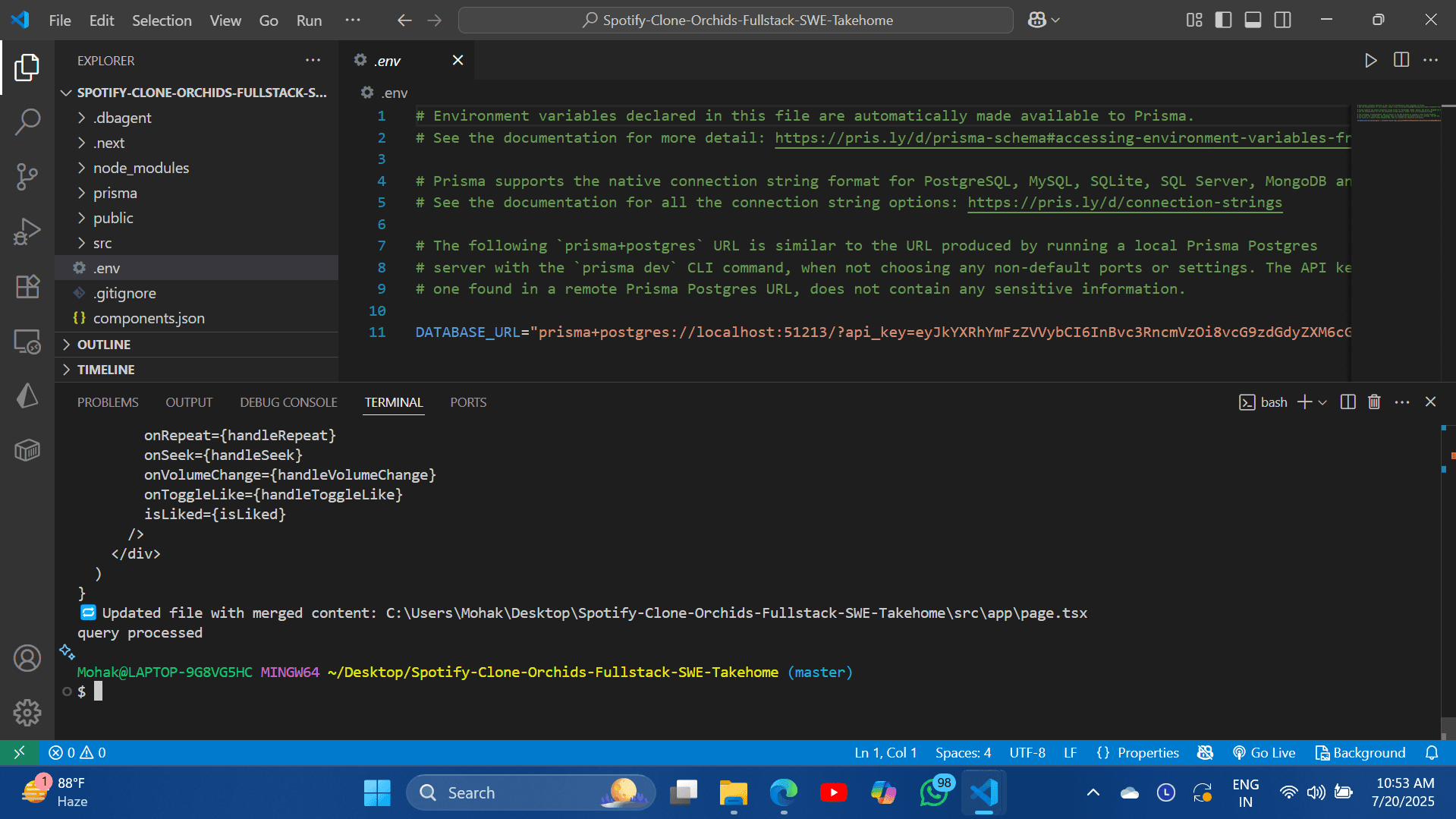Switch to the PROBLEMS panel tab
Image resolution: width=1456 pixels, height=819 pixels.
tap(108, 402)
